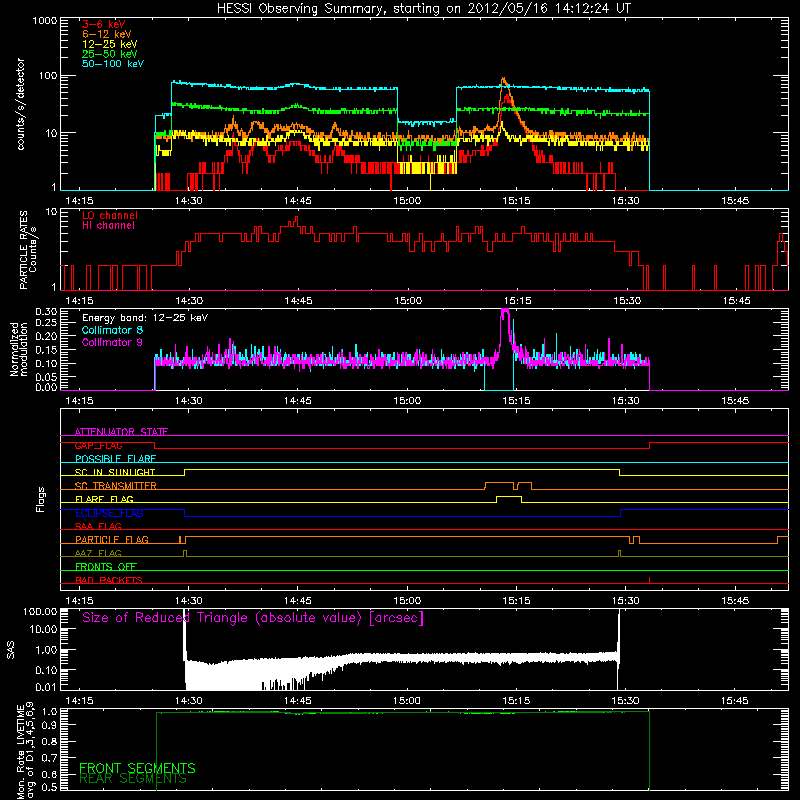The image size is (800, 800).
Task: Select the Collimator 8 legend label
Action: [112, 330]
